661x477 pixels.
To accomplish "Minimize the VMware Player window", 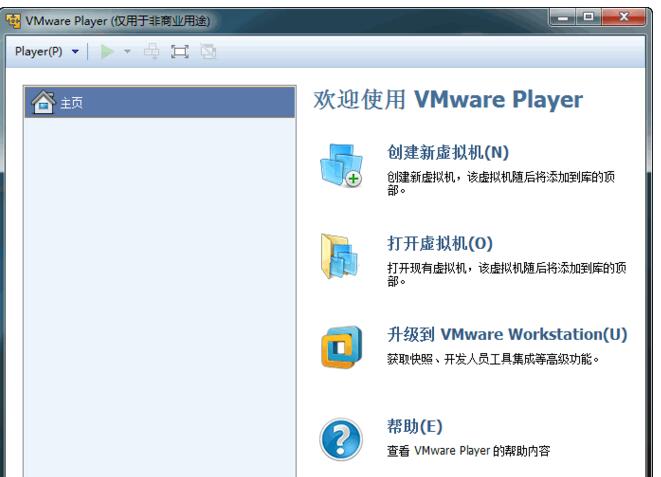I will click(563, 17).
